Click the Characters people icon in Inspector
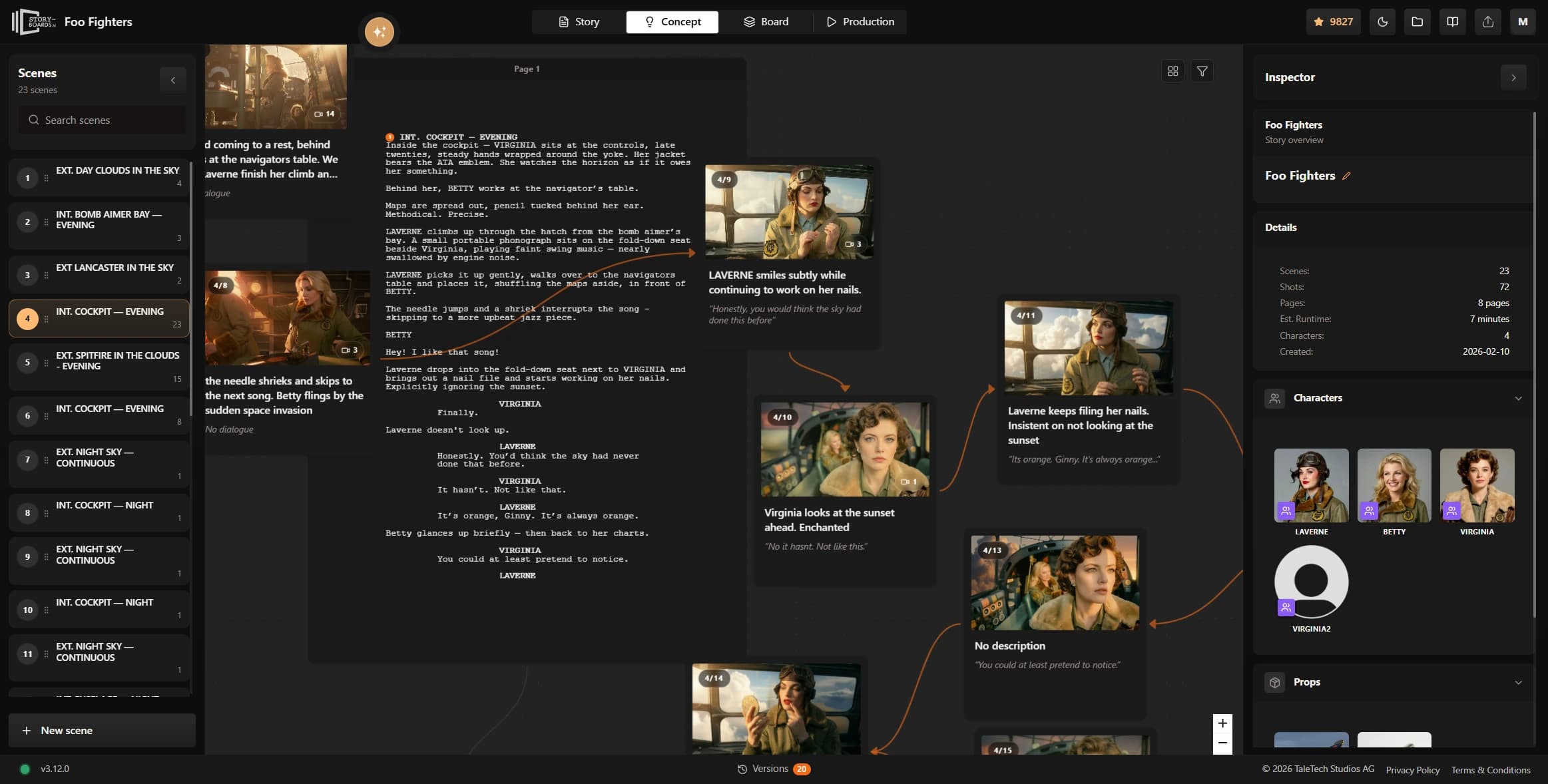 [1275, 397]
